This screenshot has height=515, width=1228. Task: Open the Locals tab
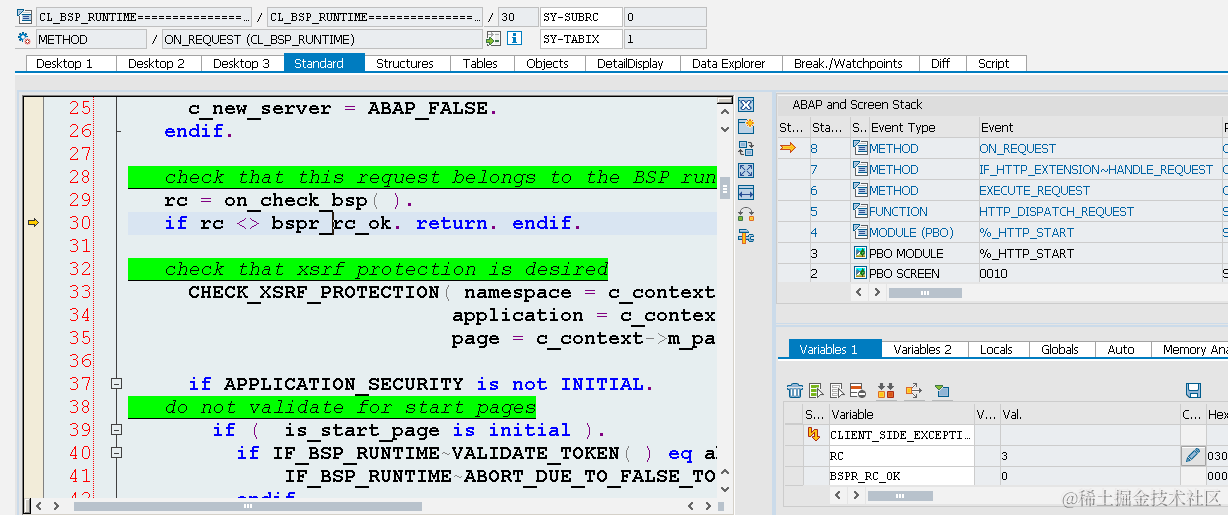[996, 349]
